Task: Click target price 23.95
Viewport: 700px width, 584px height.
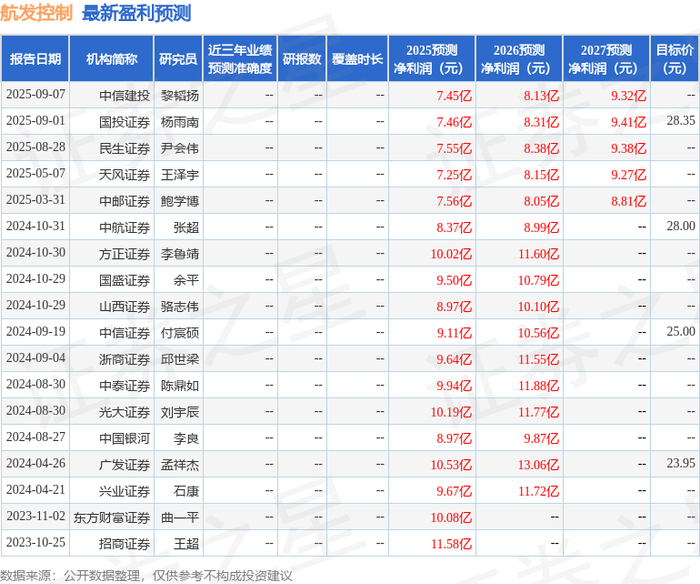Action: [681, 463]
